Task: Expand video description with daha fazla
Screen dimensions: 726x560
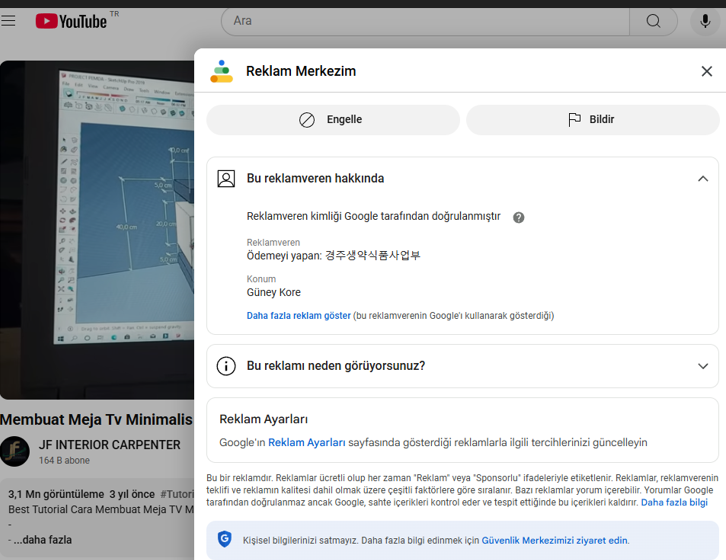Action: click(42, 540)
